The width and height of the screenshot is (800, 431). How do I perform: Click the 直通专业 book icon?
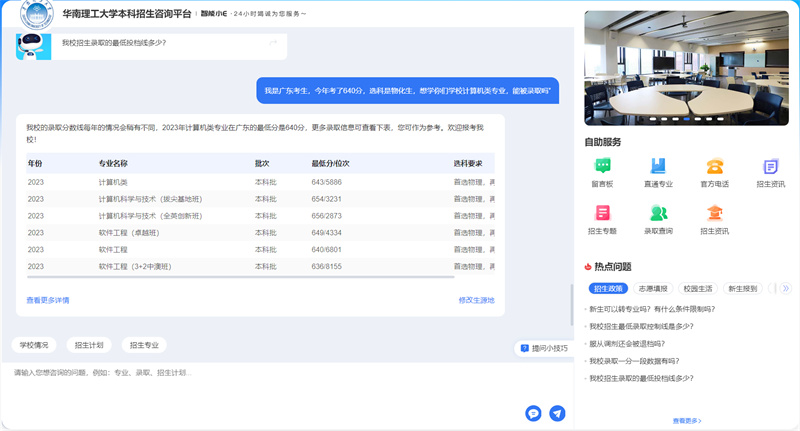pos(658,167)
